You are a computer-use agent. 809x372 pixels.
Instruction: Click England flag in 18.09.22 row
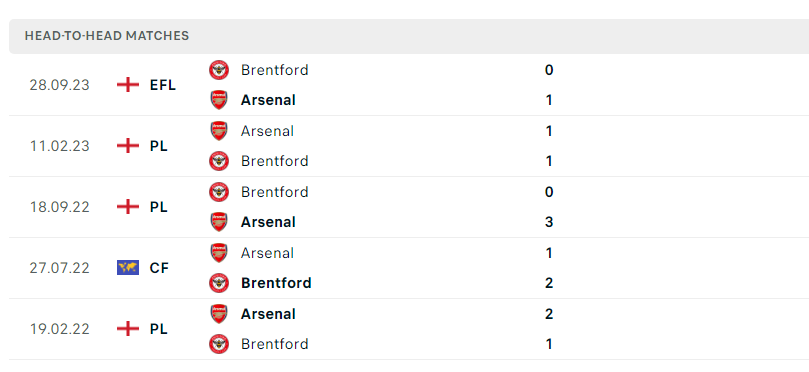[x=128, y=207]
